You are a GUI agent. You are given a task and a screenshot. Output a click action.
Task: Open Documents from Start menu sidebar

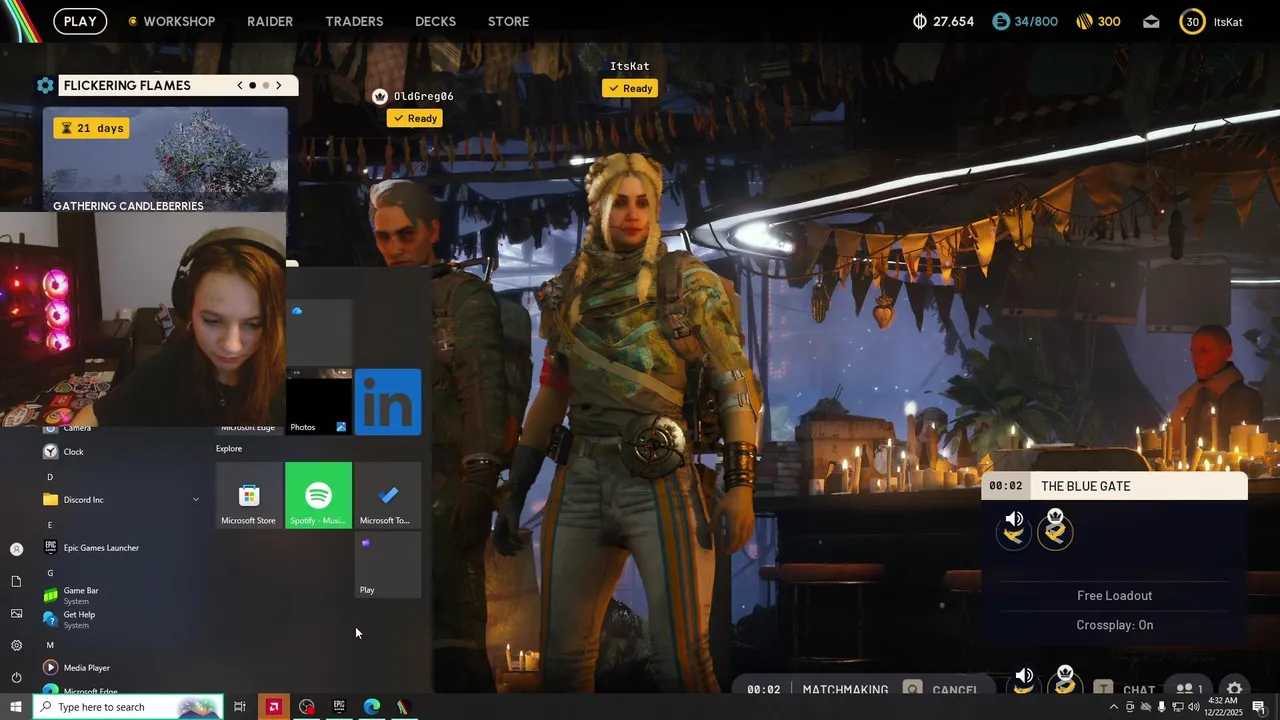click(16, 581)
